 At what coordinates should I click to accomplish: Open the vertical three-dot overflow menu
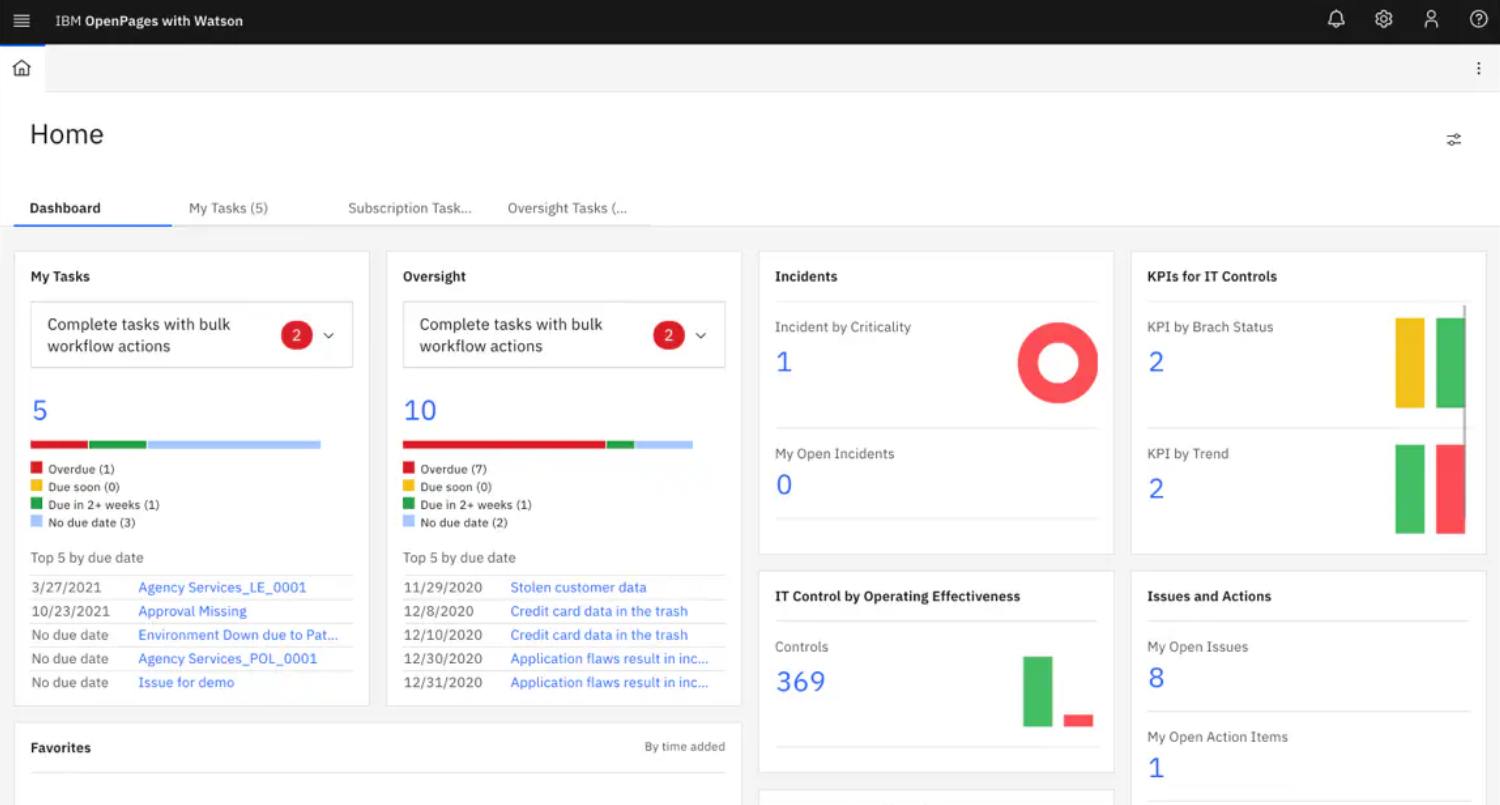pos(1478,68)
